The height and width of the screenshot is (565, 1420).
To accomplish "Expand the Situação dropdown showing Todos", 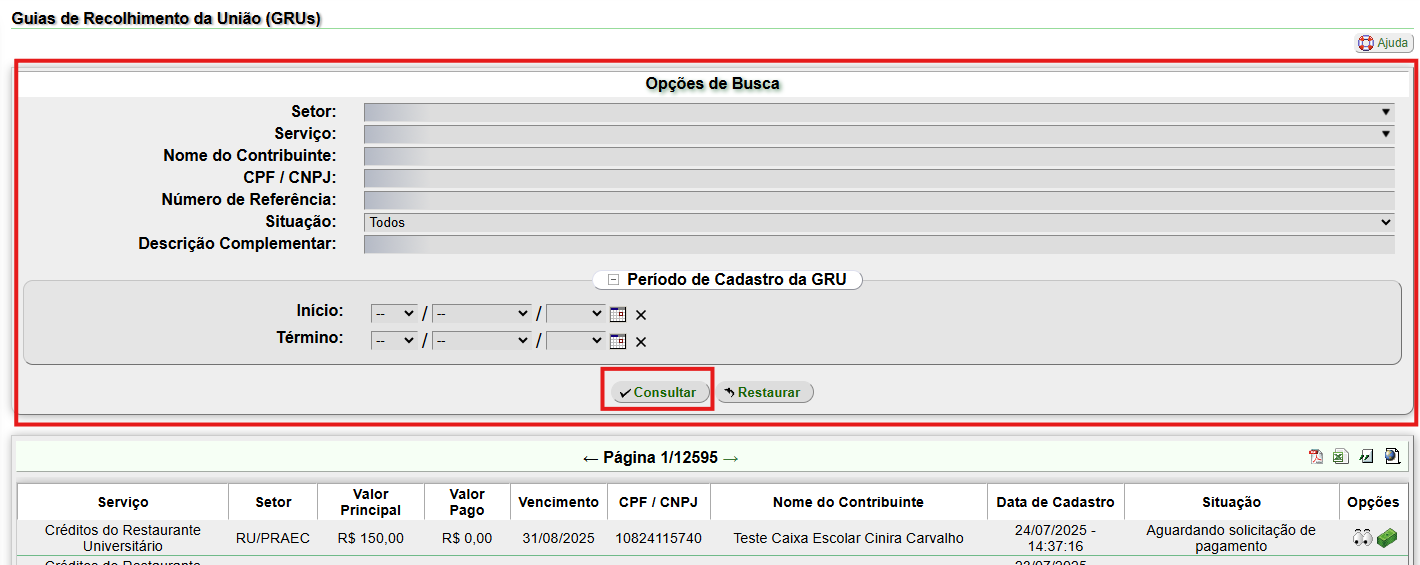I will 879,222.
